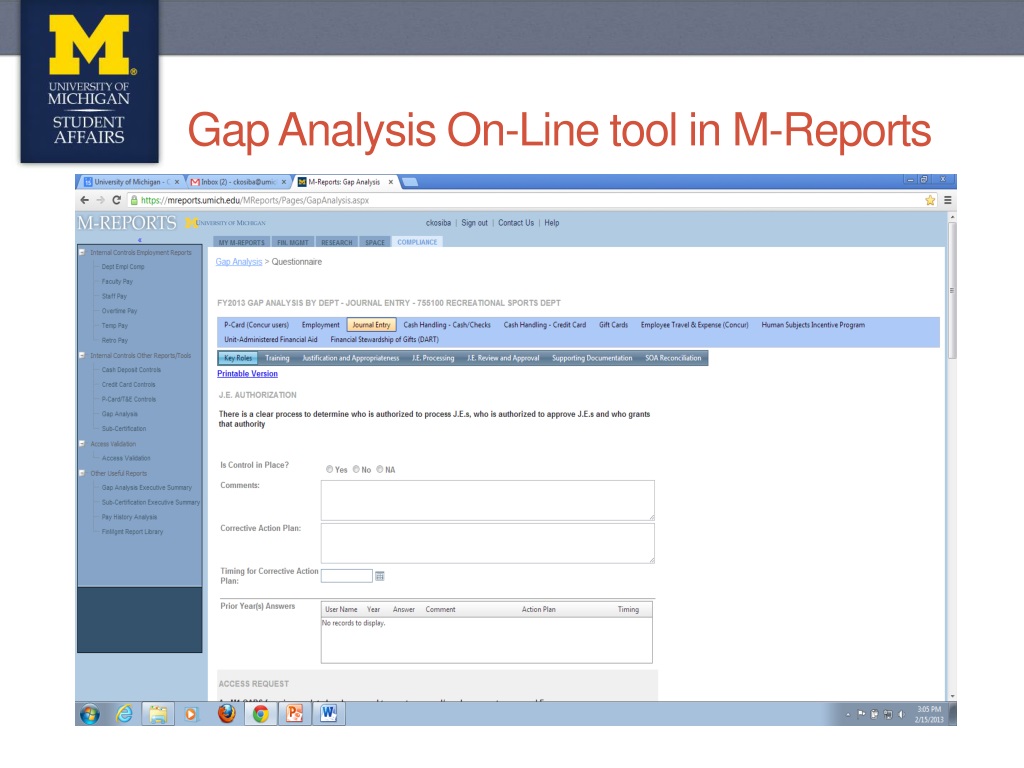The image size is (1024, 768).
Task: Open the RESEARCH tab
Action: click(x=337, y=242)
